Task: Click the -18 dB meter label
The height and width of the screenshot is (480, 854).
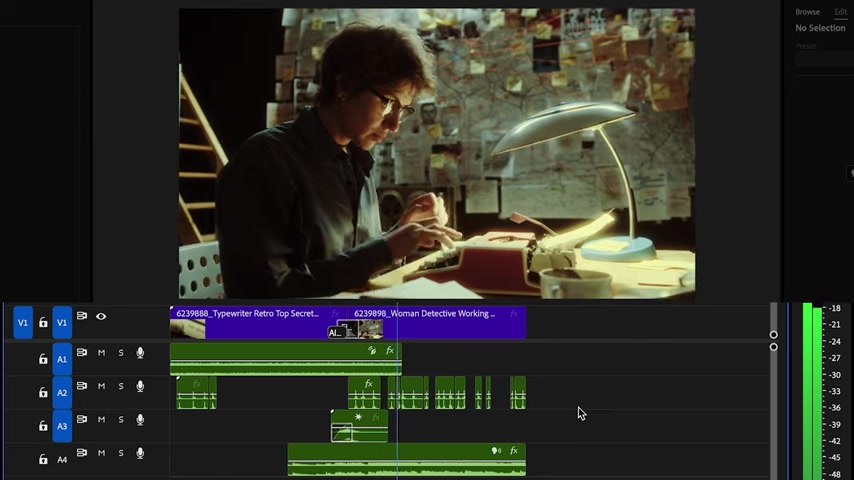Action: pyautogui.click(x=834, y=308)
